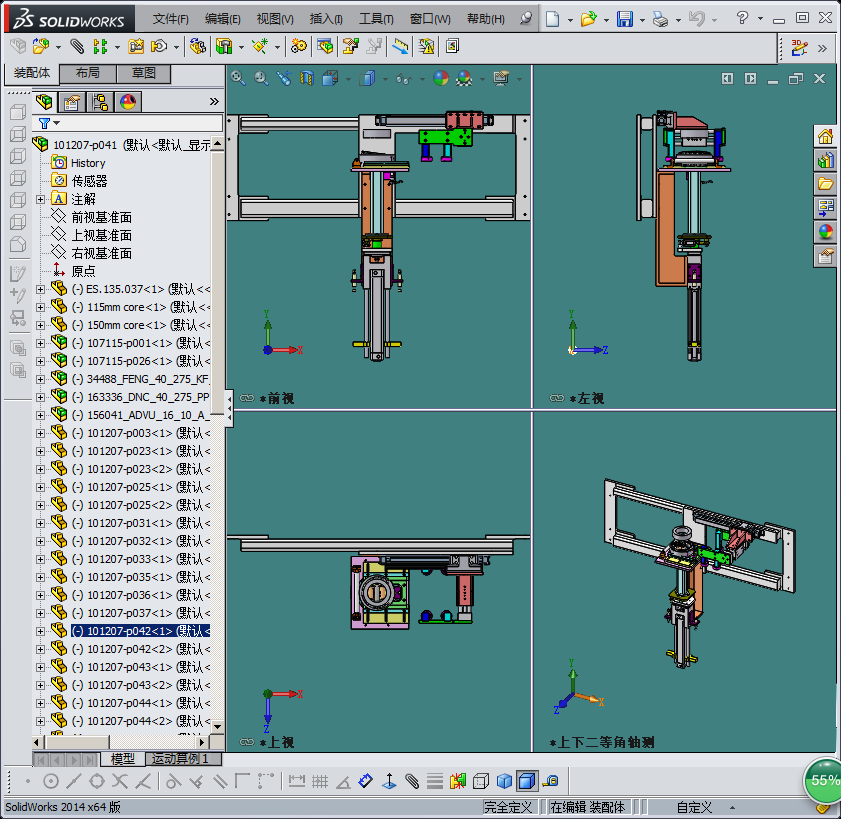Open the ConfigurationManager tab icon
Image resolution: width=841 pixels, height=819 pixels.
coord(100,102)
